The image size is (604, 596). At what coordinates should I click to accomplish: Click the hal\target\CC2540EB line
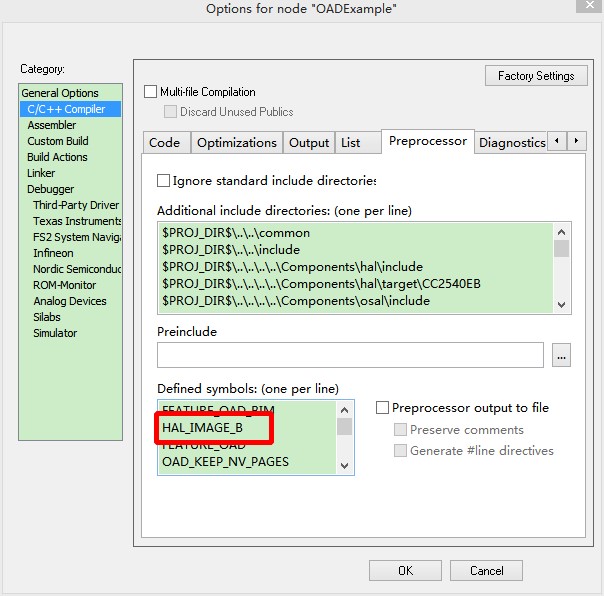321,284
